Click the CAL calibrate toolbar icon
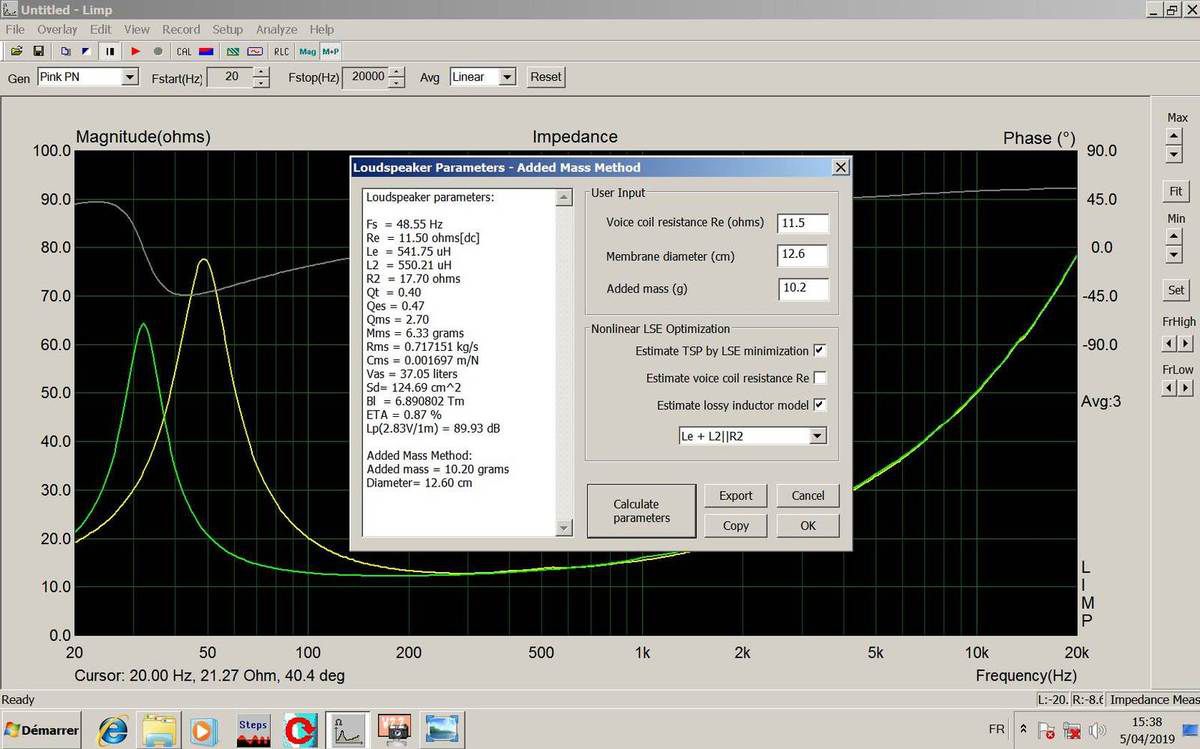This screenshot has height=749, width=1200. (x=184, y=51)
